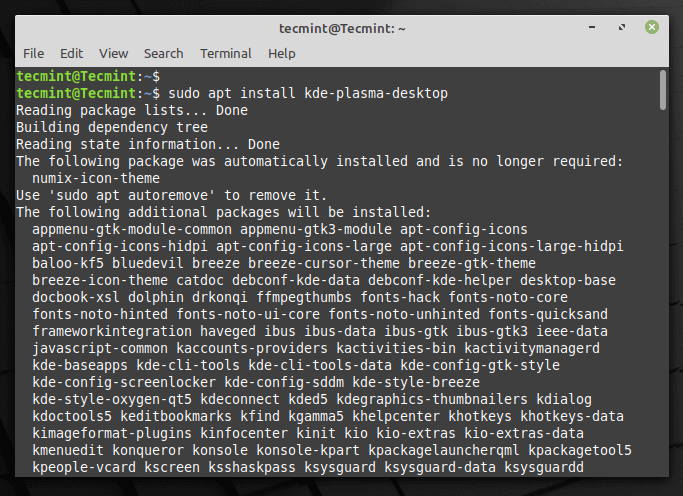Click the empty scrollbar track below the thumb
This screenshot has height=496, width=683.
click(x=663, y=300)
